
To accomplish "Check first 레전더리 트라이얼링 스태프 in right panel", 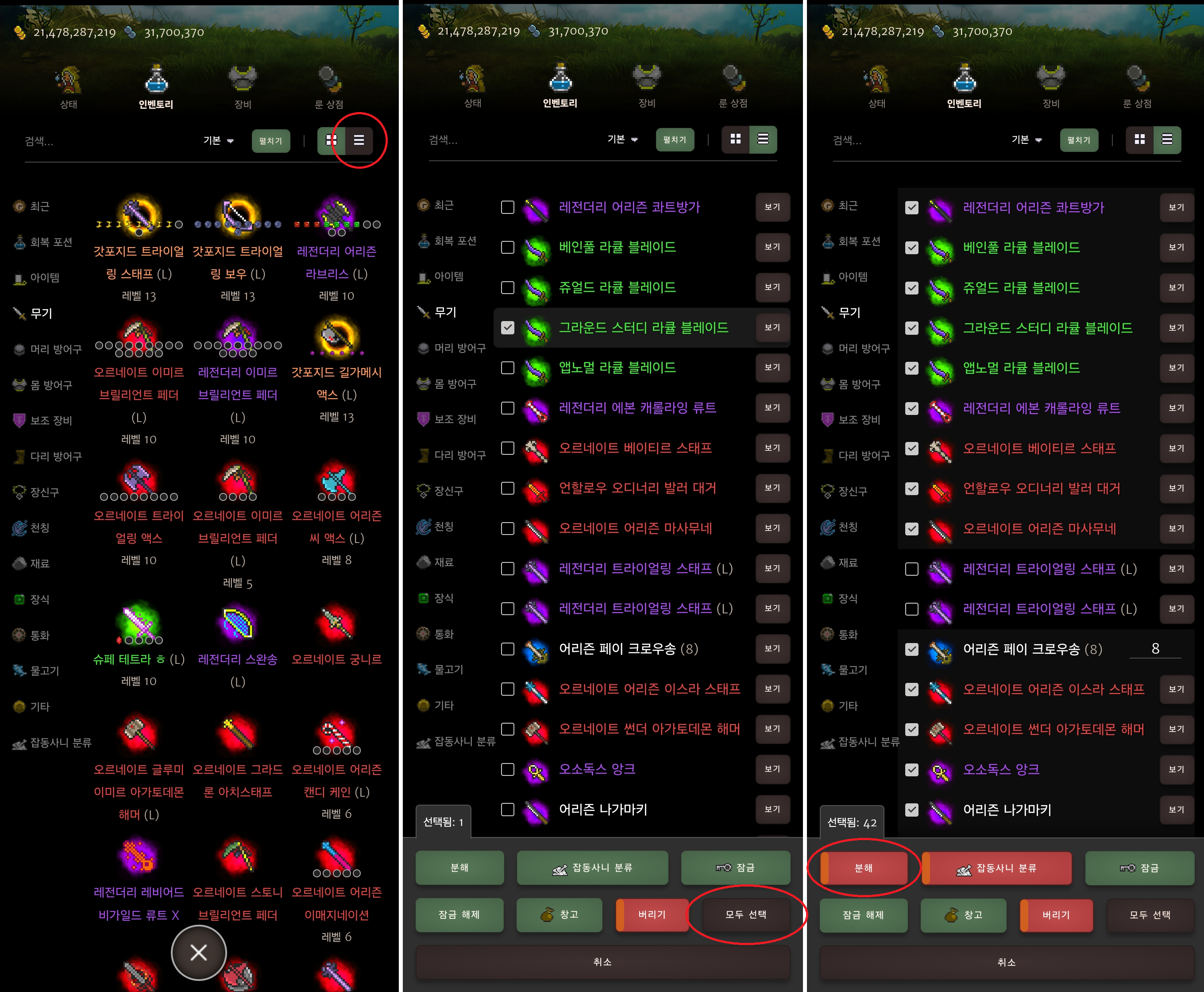I will point(912,569).
